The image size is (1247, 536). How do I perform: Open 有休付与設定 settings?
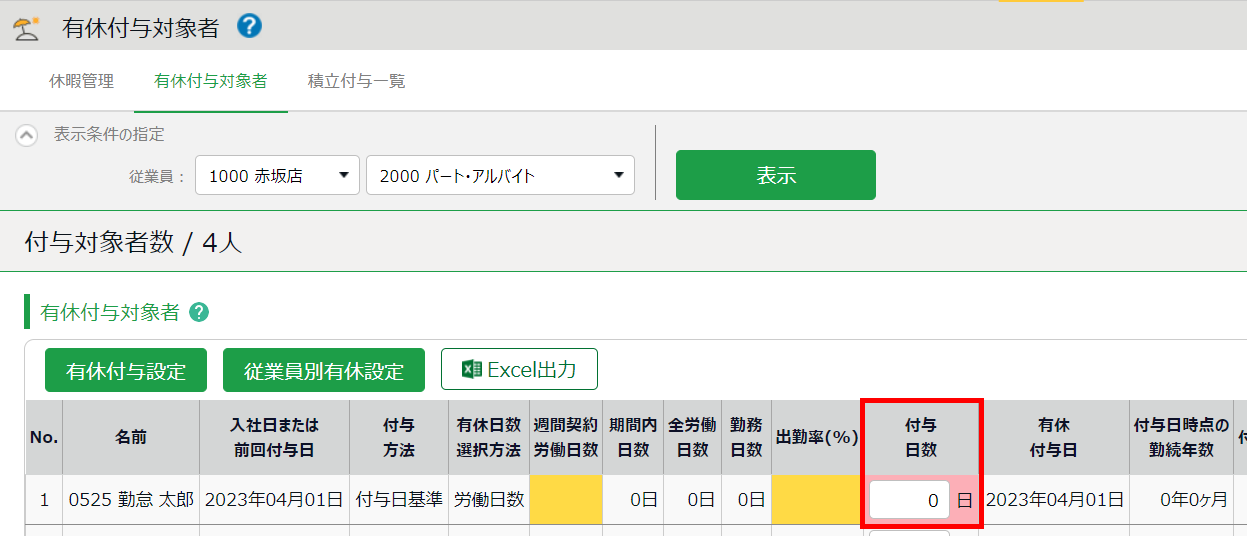click(x=126, y=371)
